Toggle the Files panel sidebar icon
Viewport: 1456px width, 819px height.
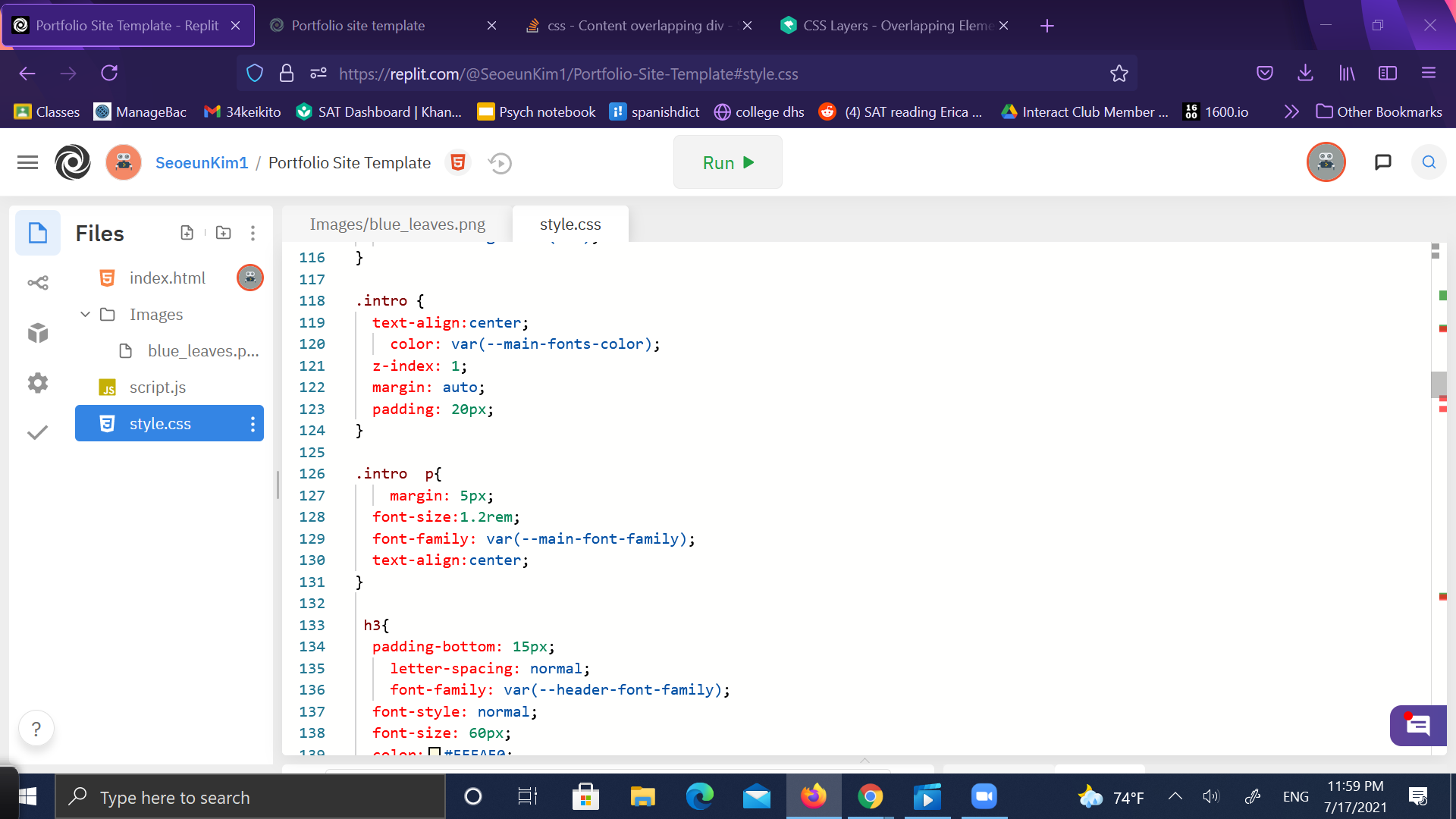pos(38,233)
